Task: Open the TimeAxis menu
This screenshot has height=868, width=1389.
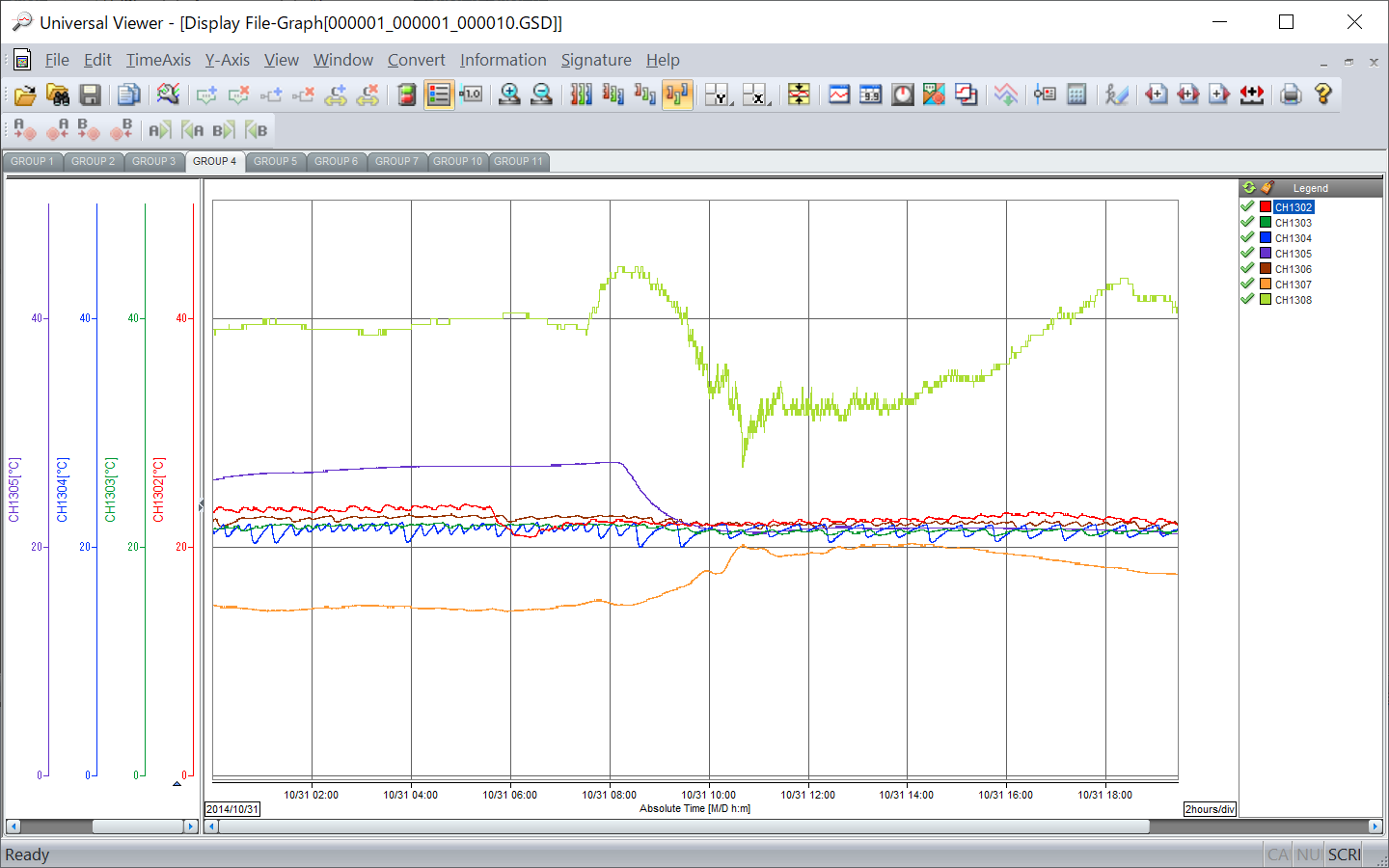Action: (158, 60)
